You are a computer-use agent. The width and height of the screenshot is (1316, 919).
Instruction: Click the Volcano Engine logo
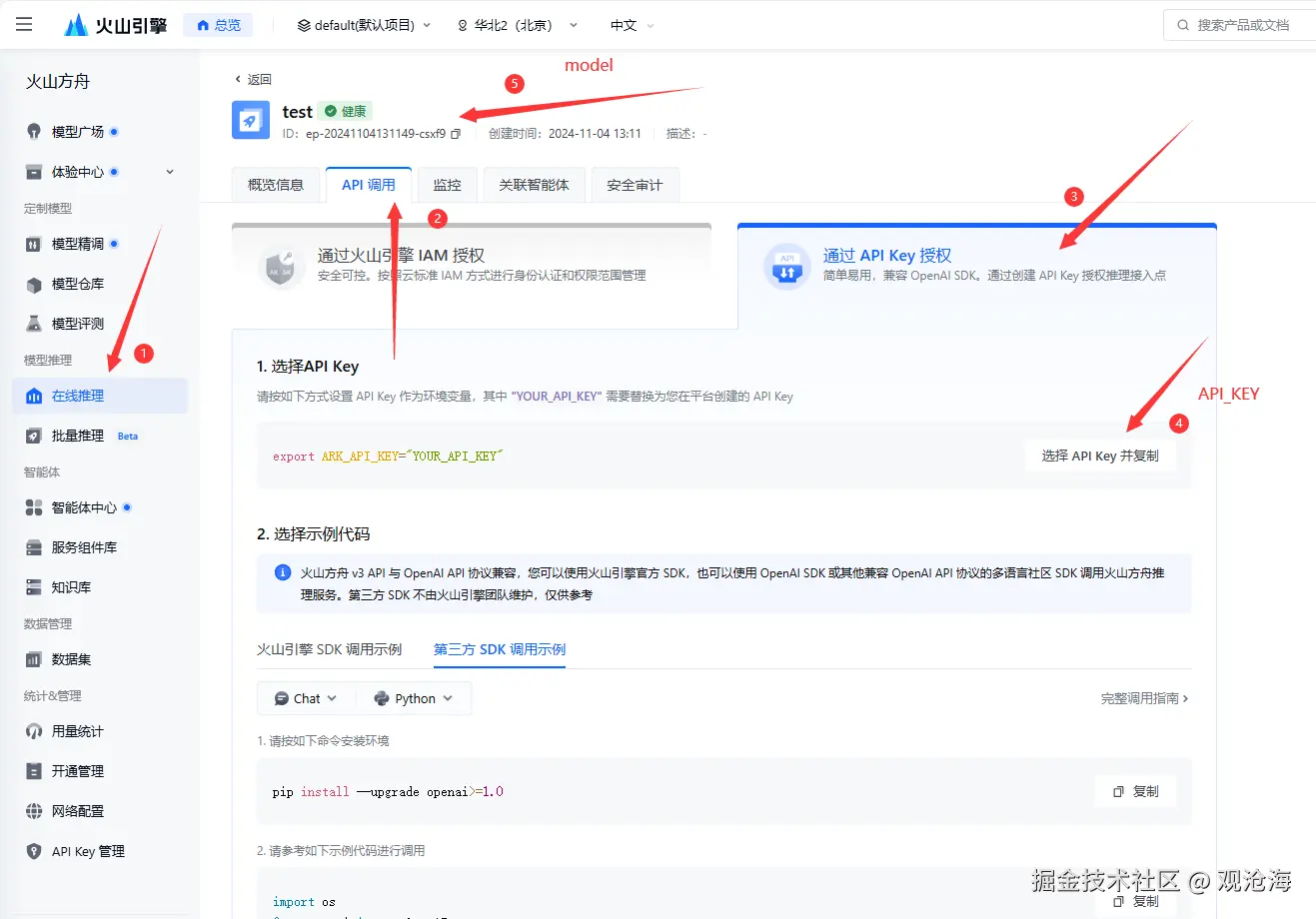click(x=115, y=25)
